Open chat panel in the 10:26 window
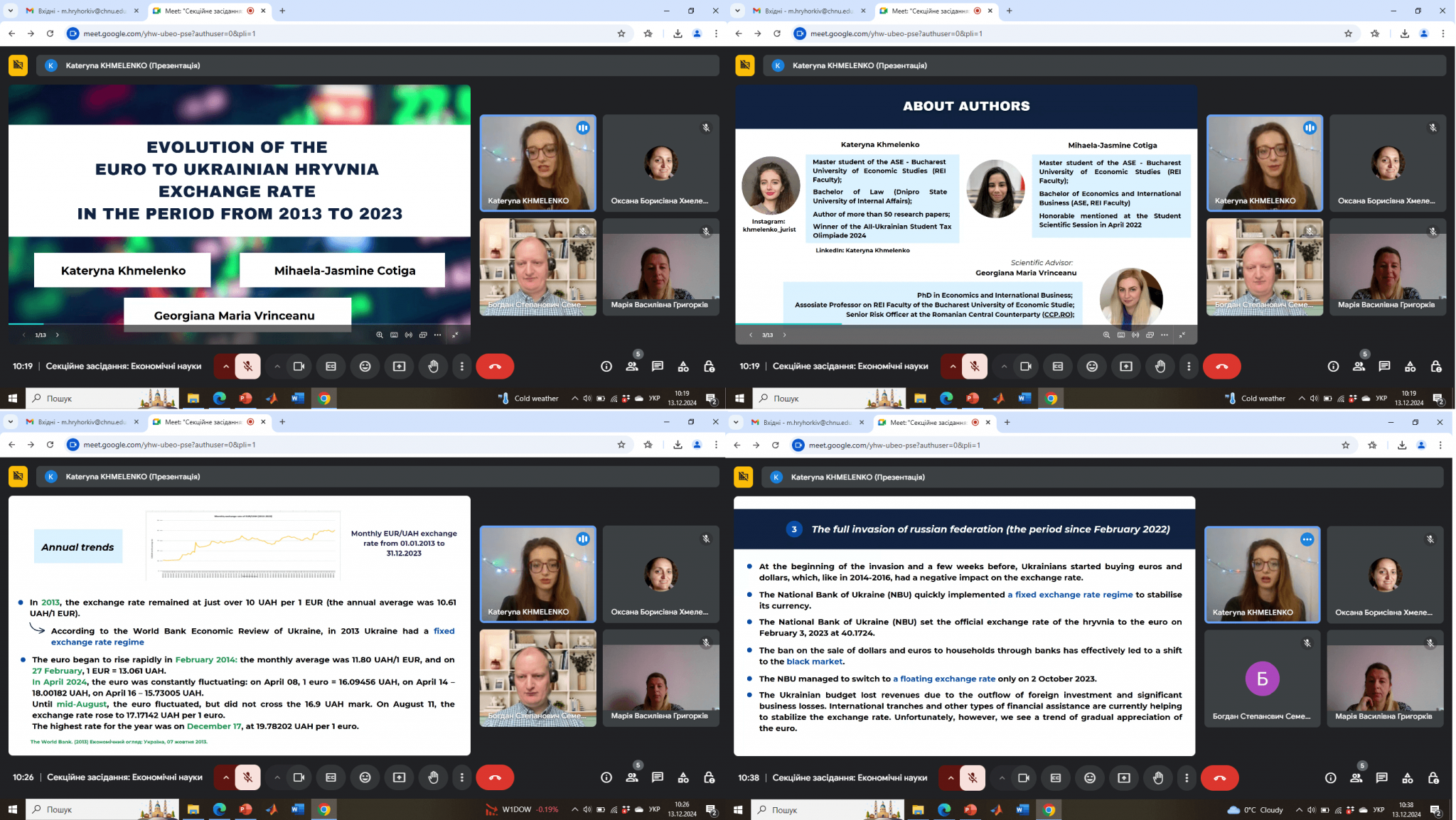This screenshot has height=820, width=1456. (658, 777)
